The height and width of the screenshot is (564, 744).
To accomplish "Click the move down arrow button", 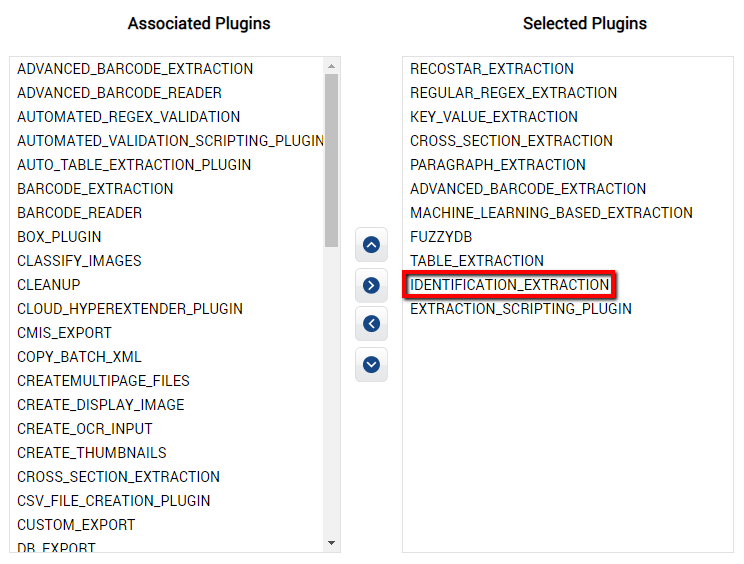I will click(x=371, y=364).
